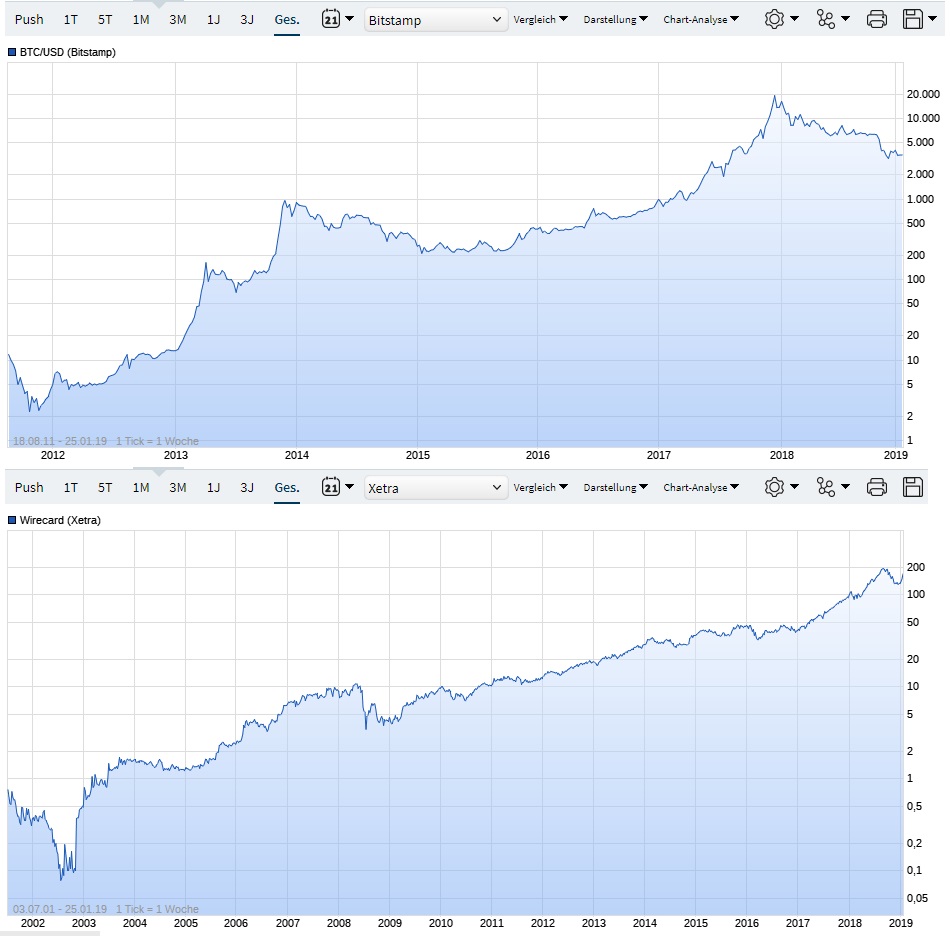950x936 pixels.
Task: Select 1T timeframe in Wirecard toolbar
Action: (x=70, y=487)
